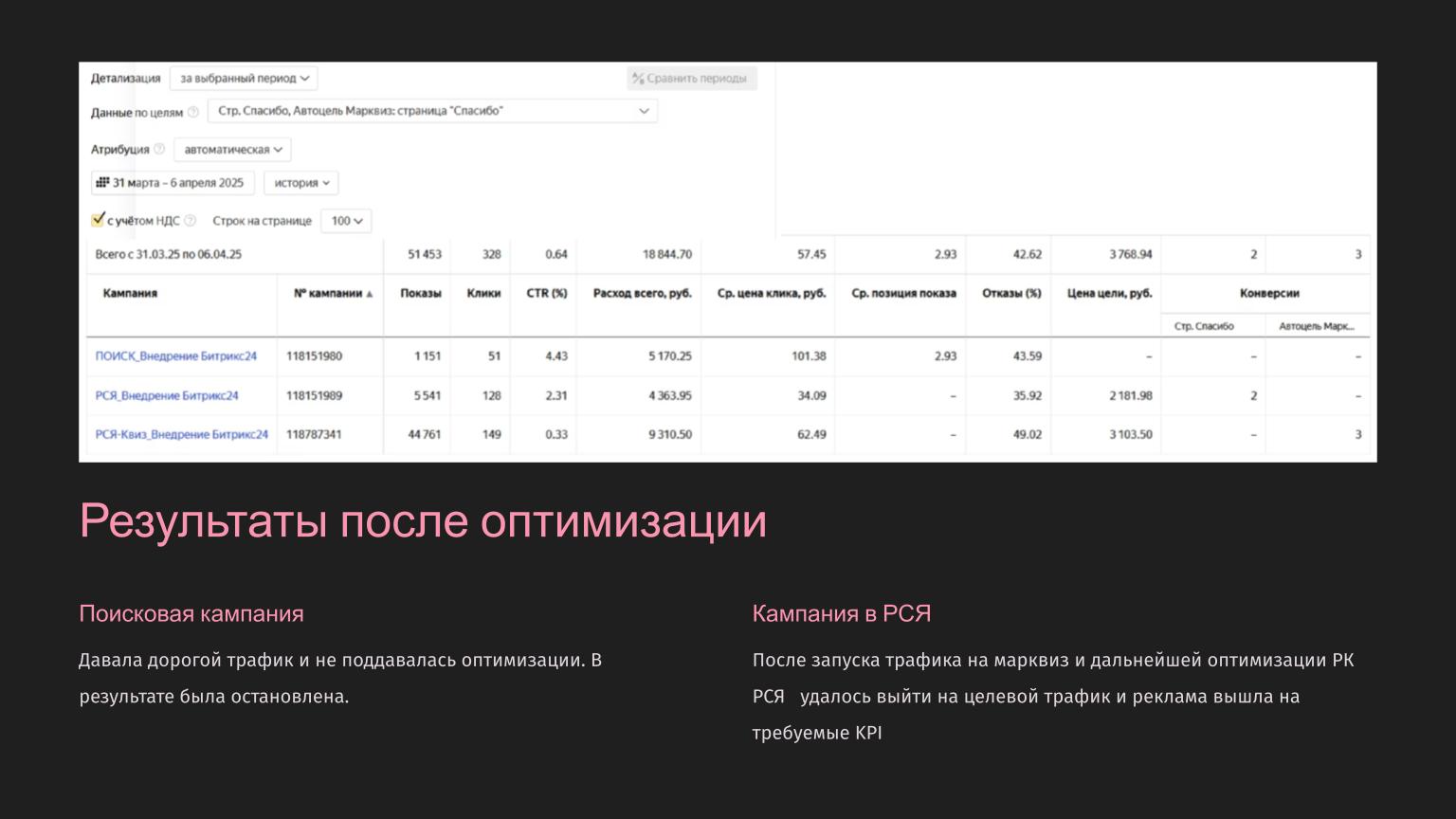Click spend value 9 310.50 for РСЯ-Квиз campaign
Viewport: 1456px width, 819px height.
point(670,435)
